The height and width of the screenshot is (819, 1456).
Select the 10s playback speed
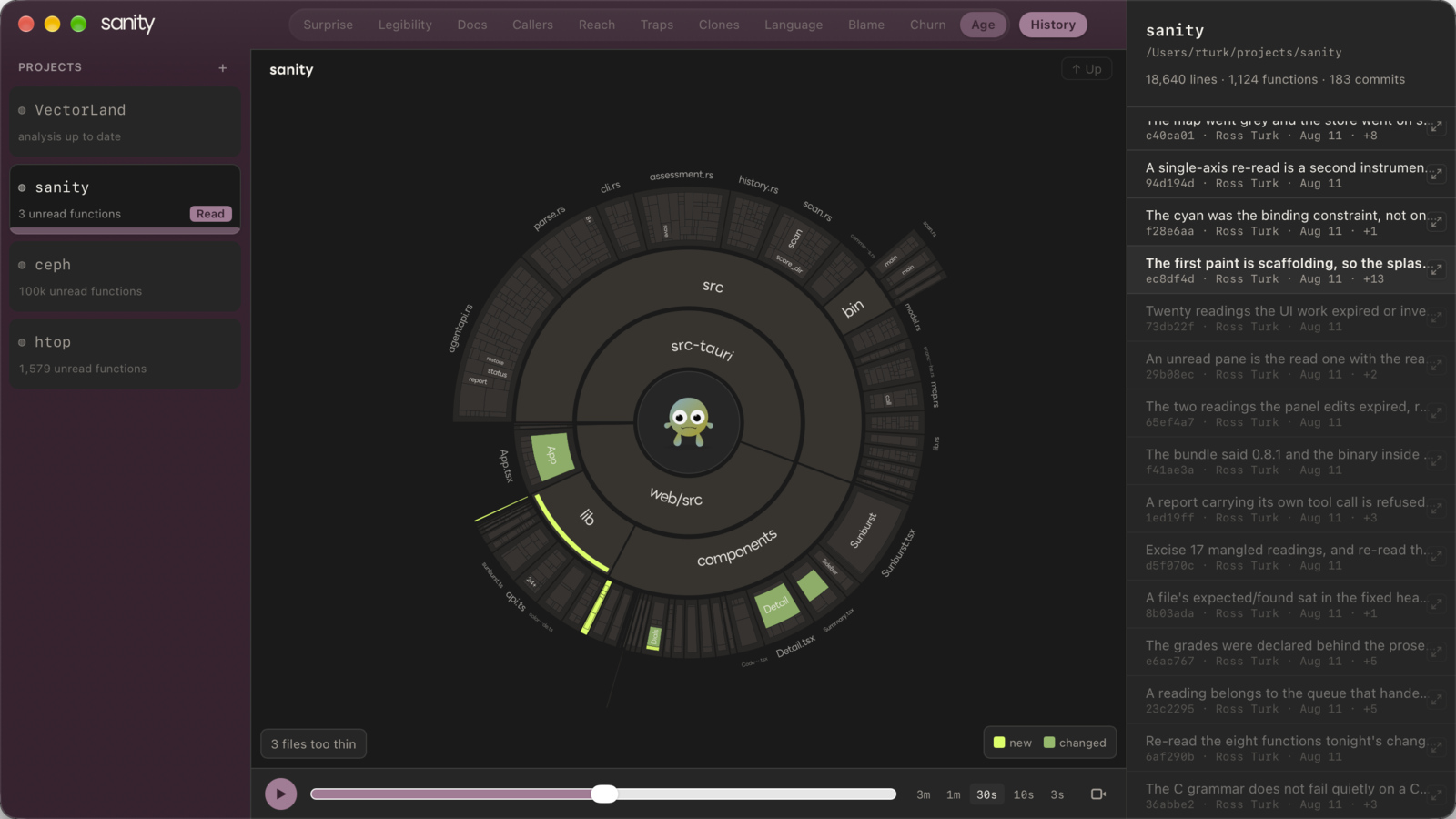1024,794
